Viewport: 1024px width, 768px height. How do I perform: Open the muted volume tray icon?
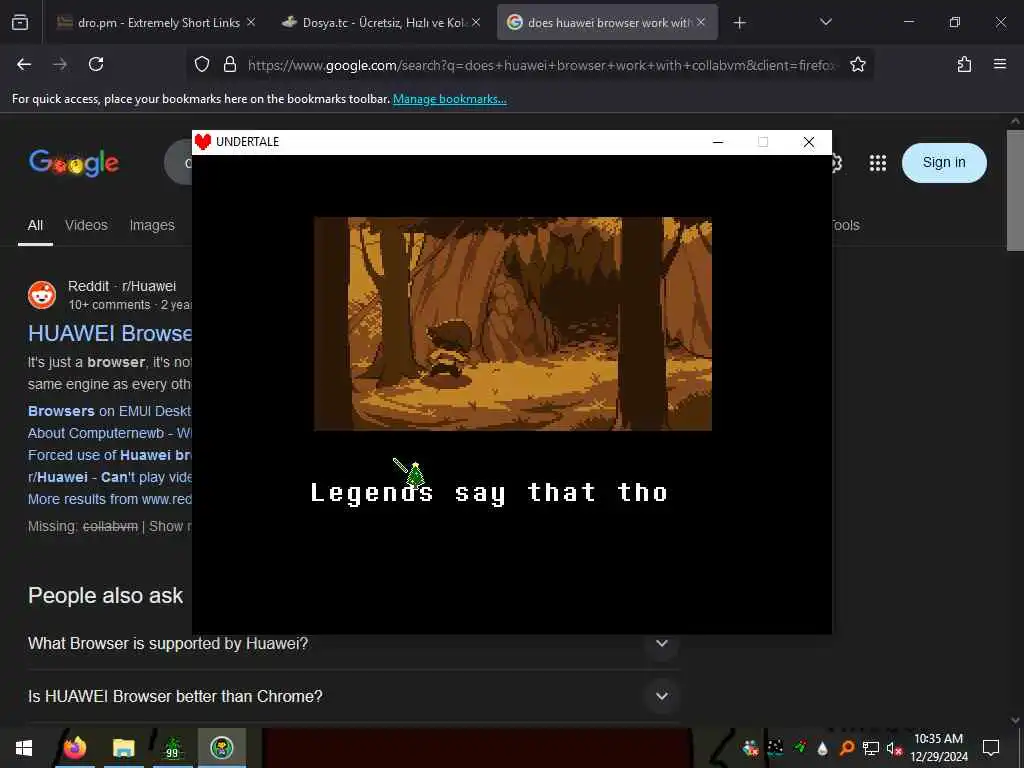tap(894, 748)
